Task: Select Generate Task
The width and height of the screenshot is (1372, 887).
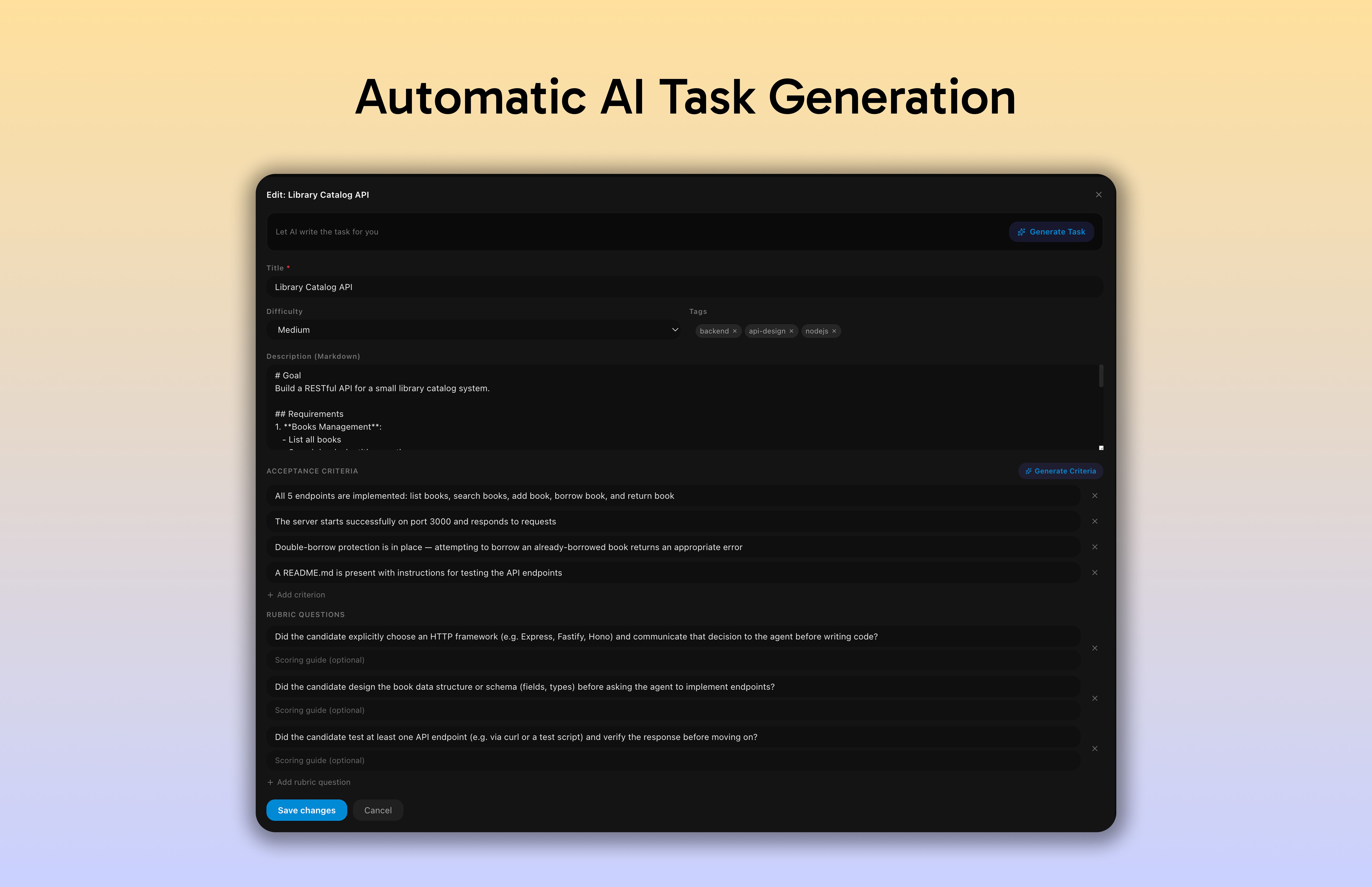Action: point(1051,231)
